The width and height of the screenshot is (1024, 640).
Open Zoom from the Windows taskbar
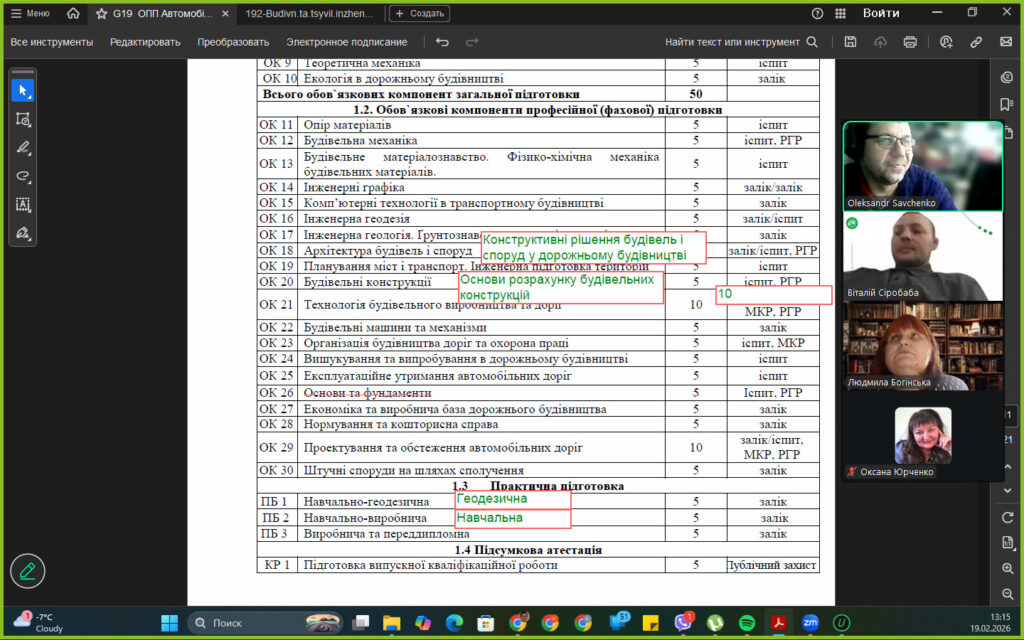pyautogui.click(x=810, y=623)
